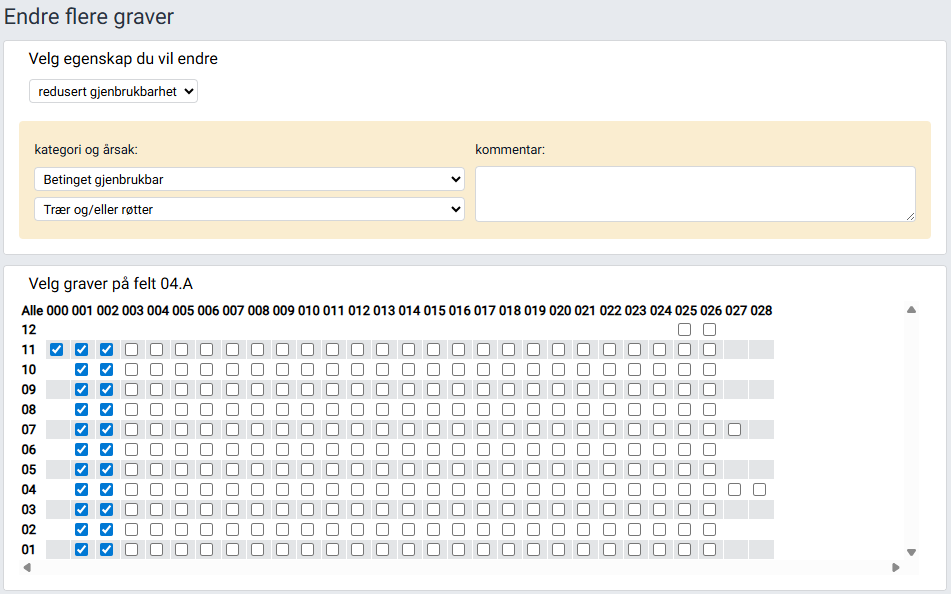Click the '028' column header

click(x=761, y=311)
